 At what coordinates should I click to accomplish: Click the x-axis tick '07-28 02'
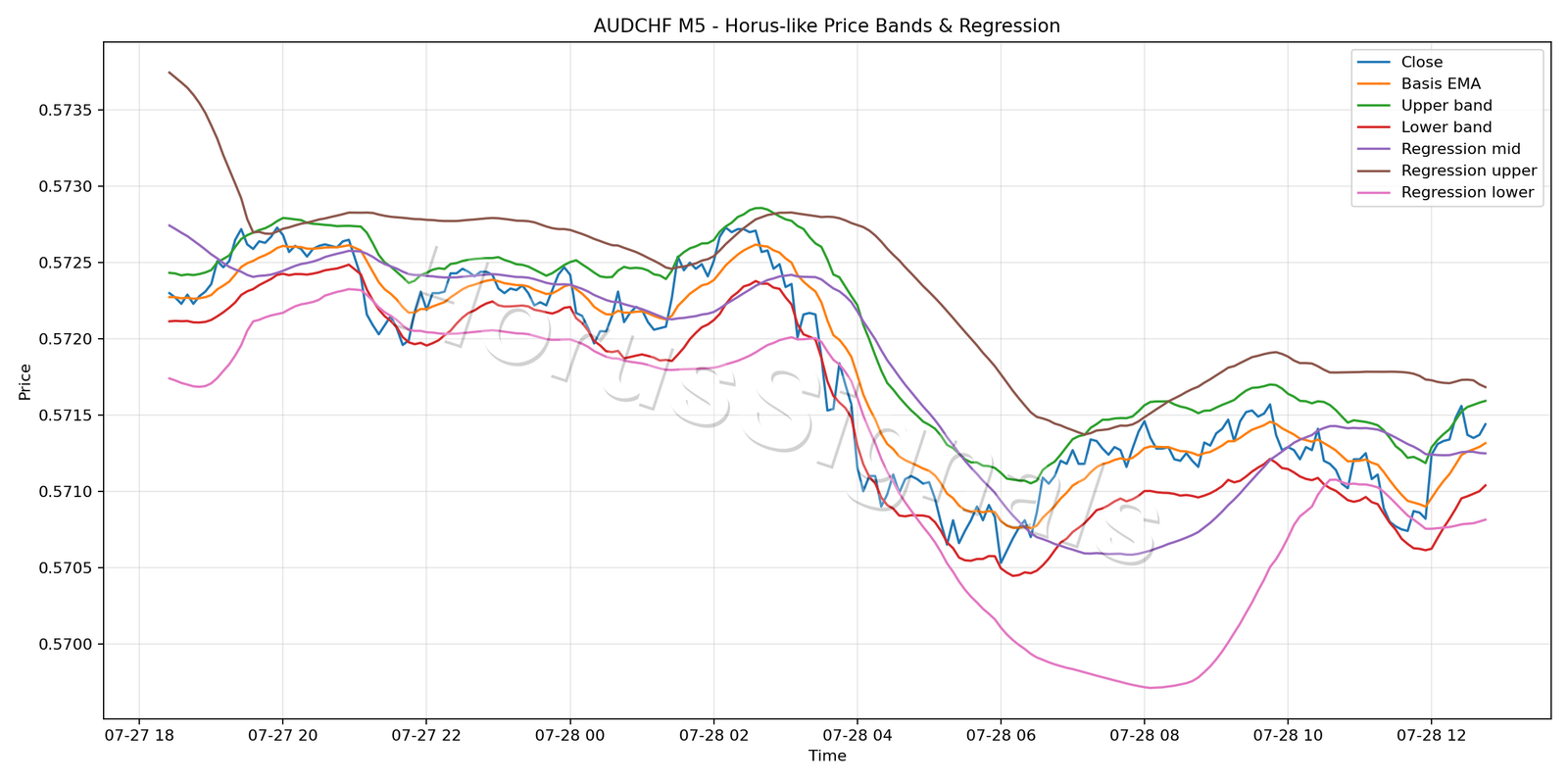click(x=713, y=735)
